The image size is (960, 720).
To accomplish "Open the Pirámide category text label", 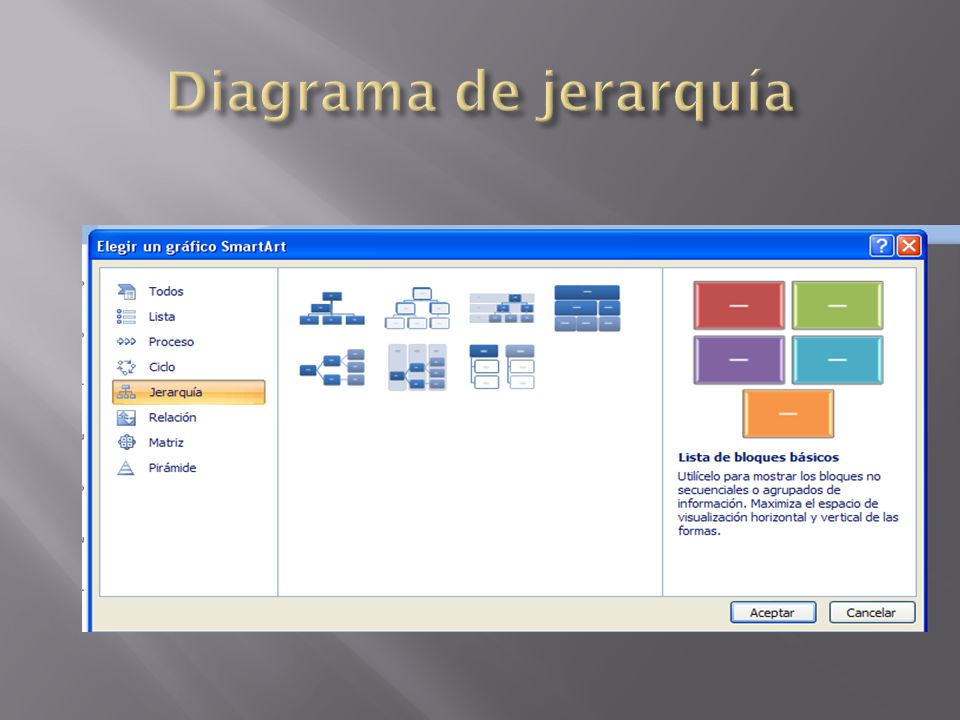I will (x=172, y=468).
